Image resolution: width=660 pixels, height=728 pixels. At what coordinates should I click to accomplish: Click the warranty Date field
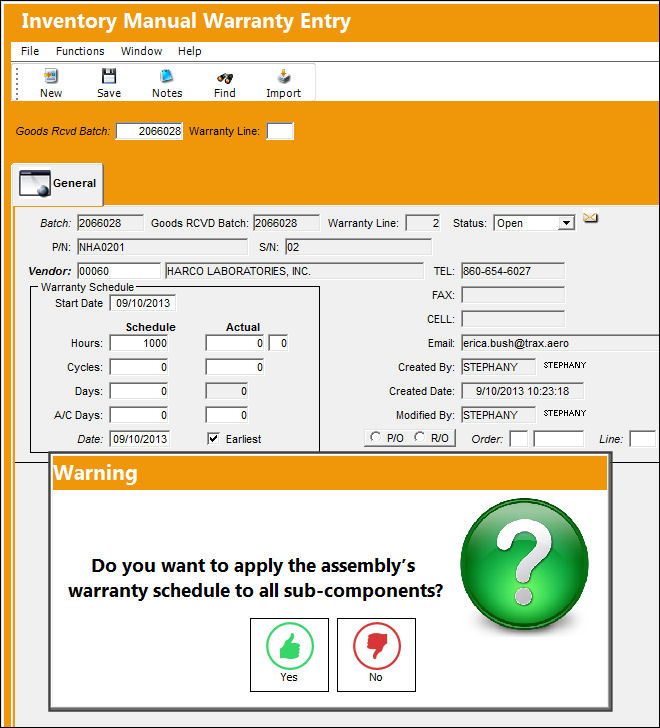[x=140, y=439]
